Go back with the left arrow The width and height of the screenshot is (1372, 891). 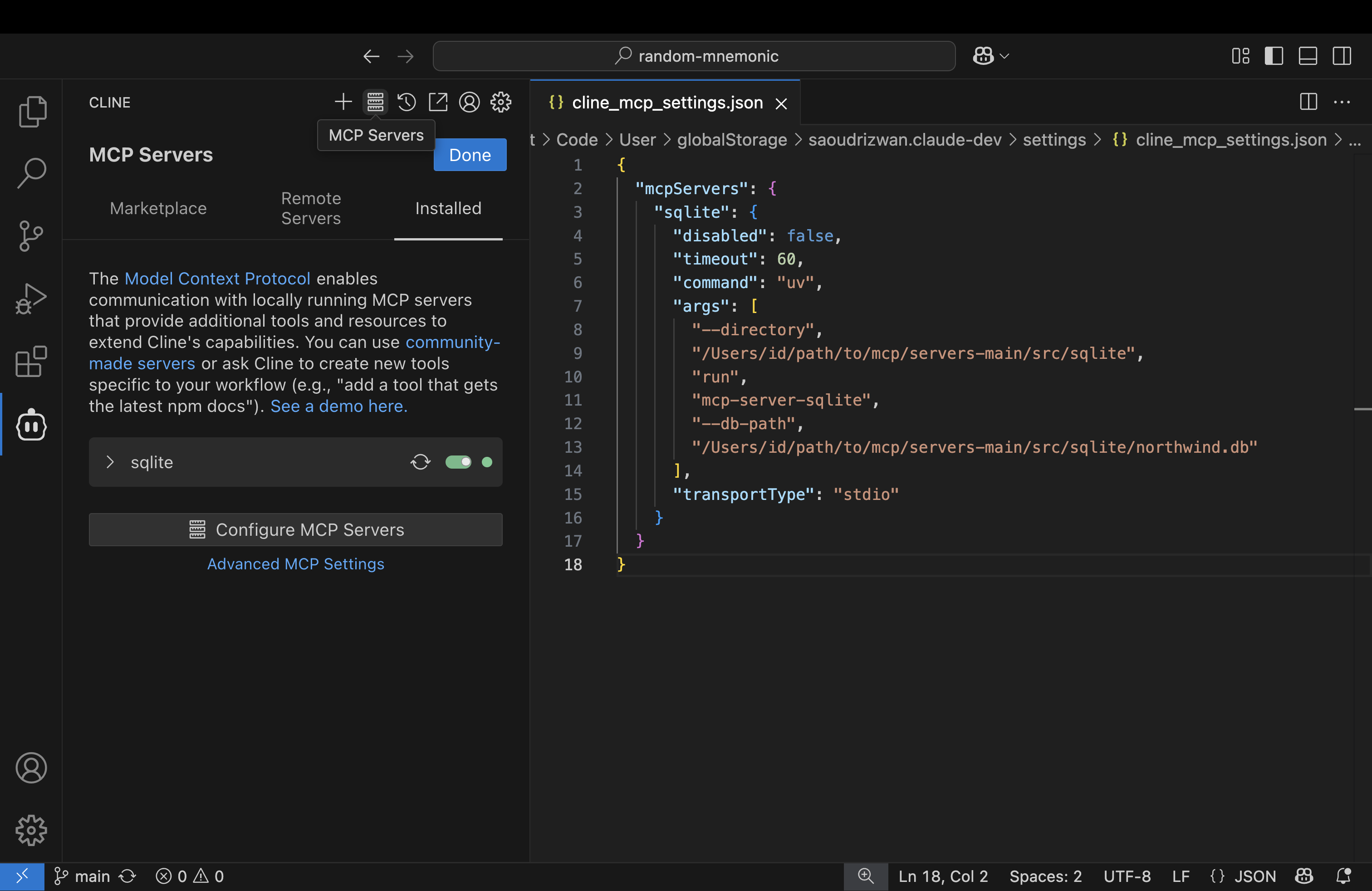[371, 56]
